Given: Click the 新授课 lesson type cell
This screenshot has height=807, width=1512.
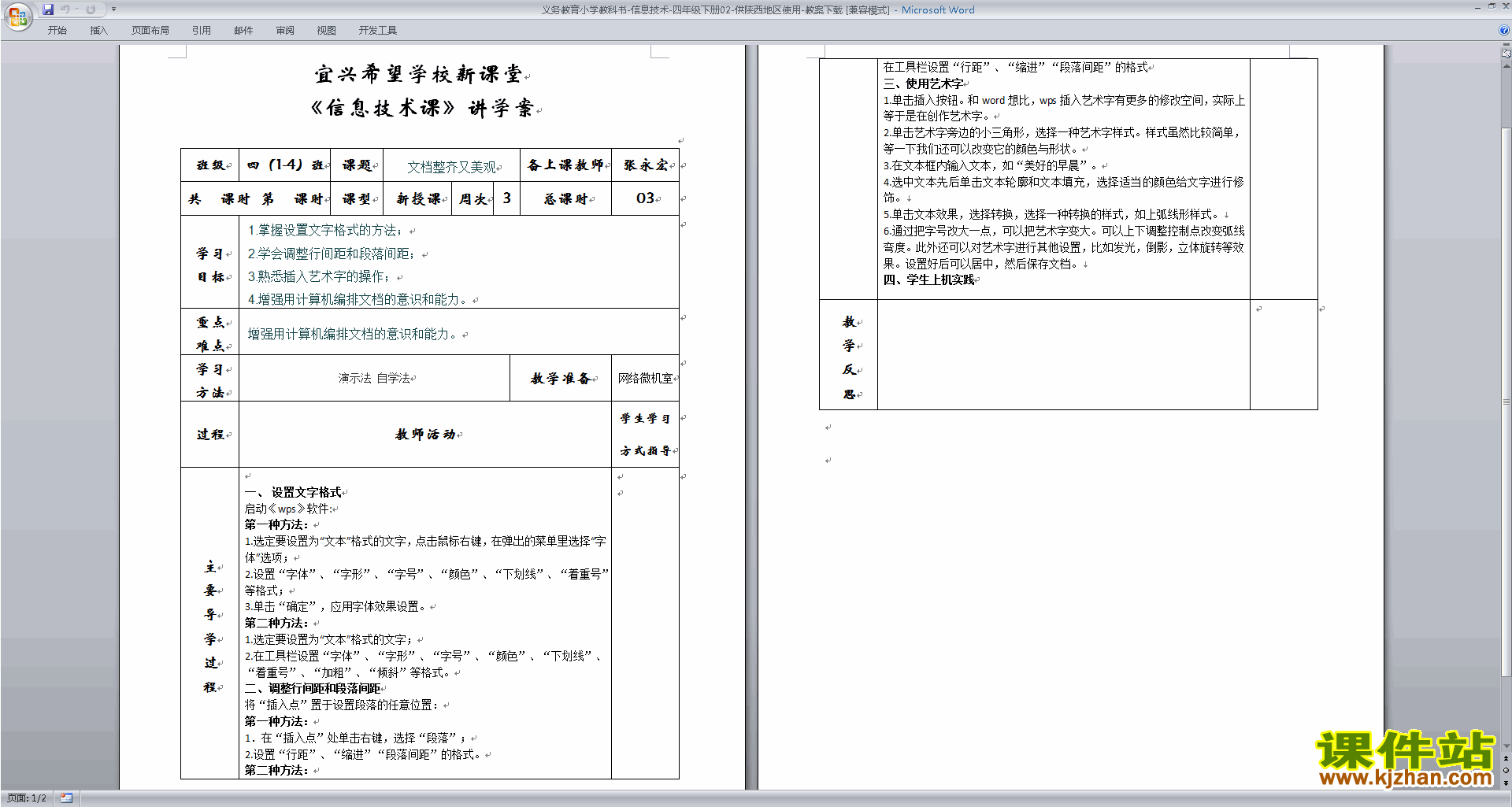Looking at the screenshot, I should coord(418,199).
